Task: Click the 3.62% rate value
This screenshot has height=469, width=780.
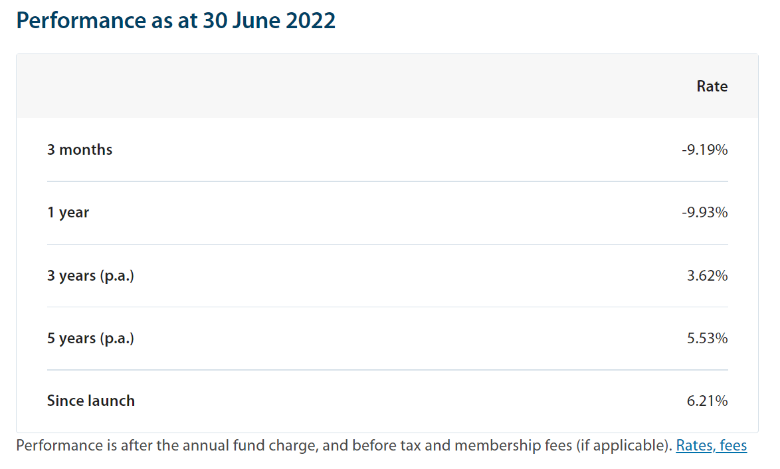Action: [707, 275]
